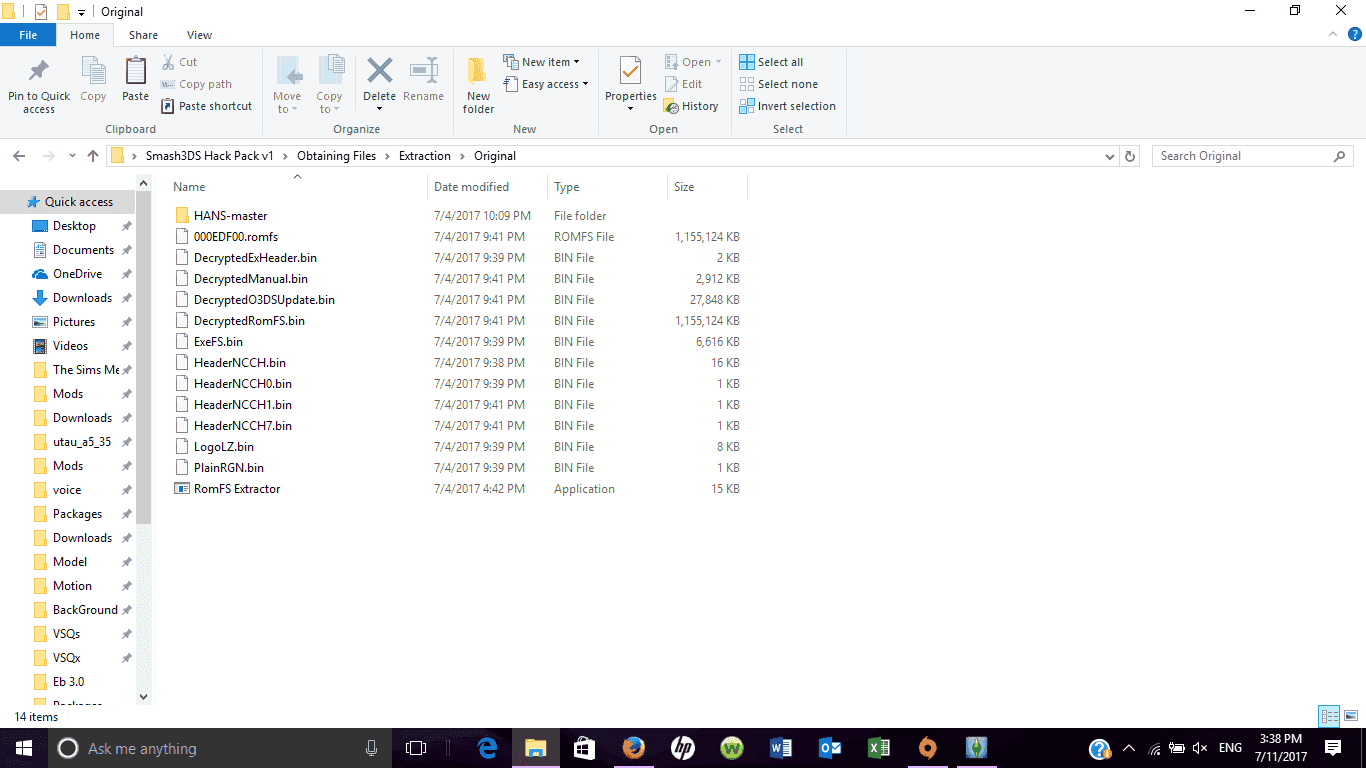Copy path of the selection

[196, 84]
